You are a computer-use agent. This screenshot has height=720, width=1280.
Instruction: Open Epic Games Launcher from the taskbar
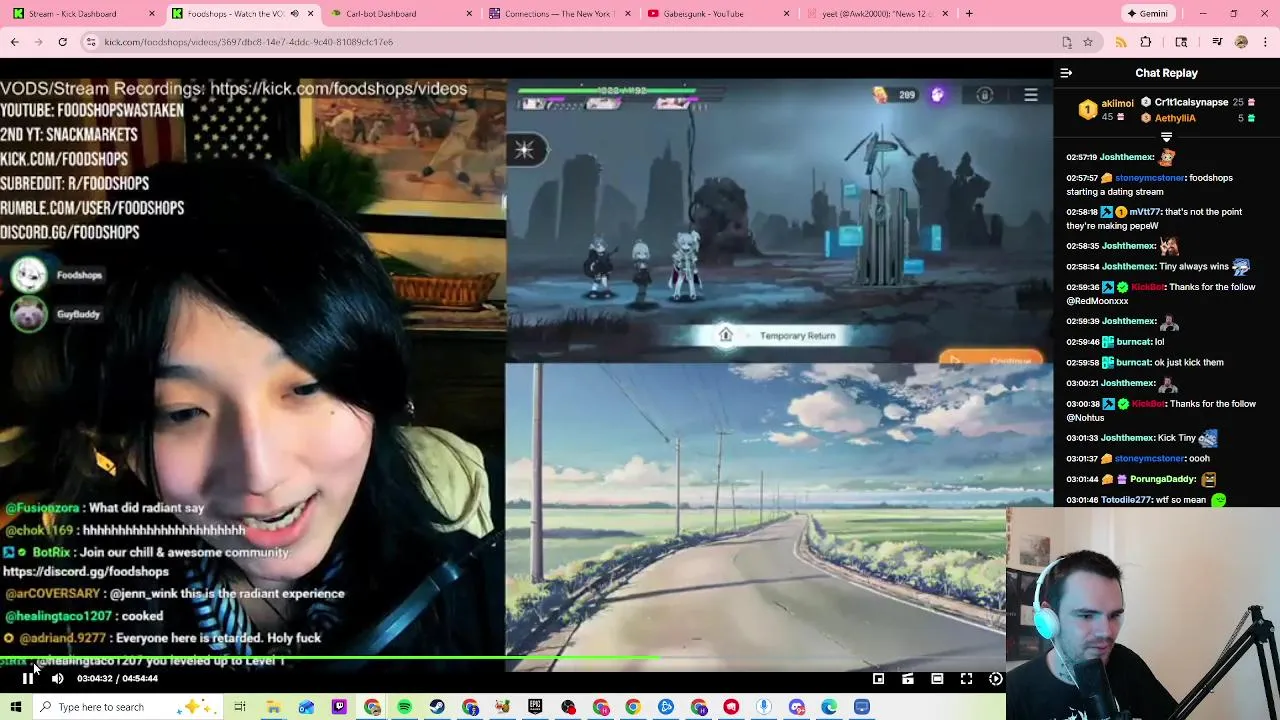(x=535, y=707)
